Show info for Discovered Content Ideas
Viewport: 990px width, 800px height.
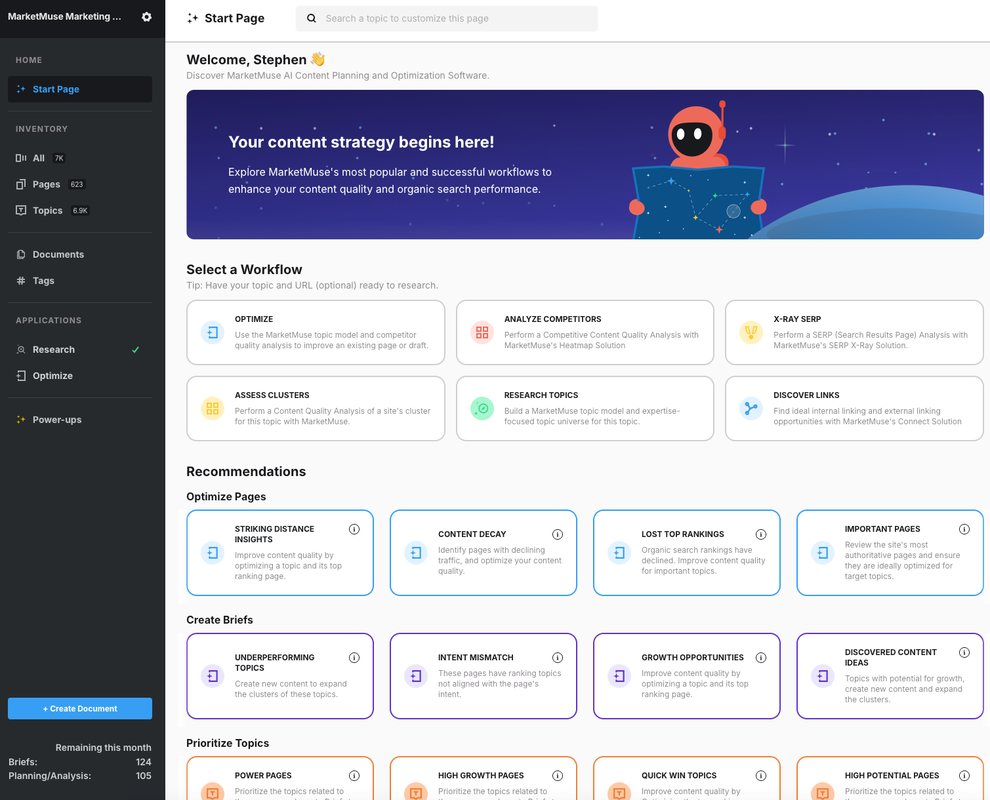[964, 652]
